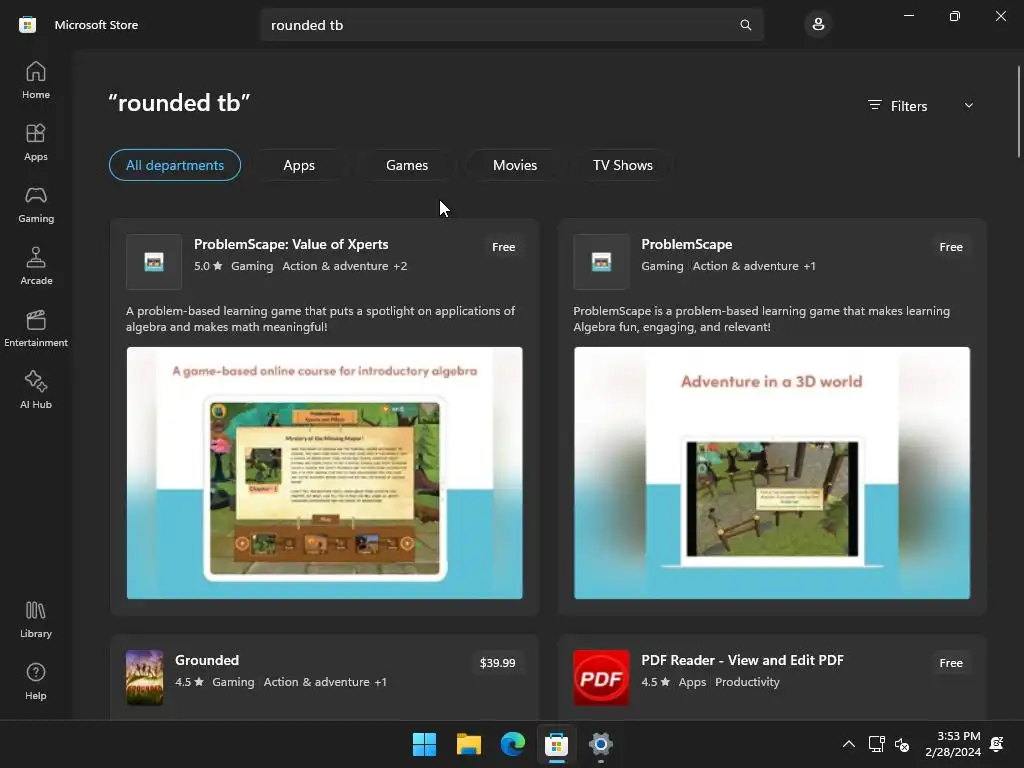Switch to the Apps filter tab
1024x768 pixels.
299,165
